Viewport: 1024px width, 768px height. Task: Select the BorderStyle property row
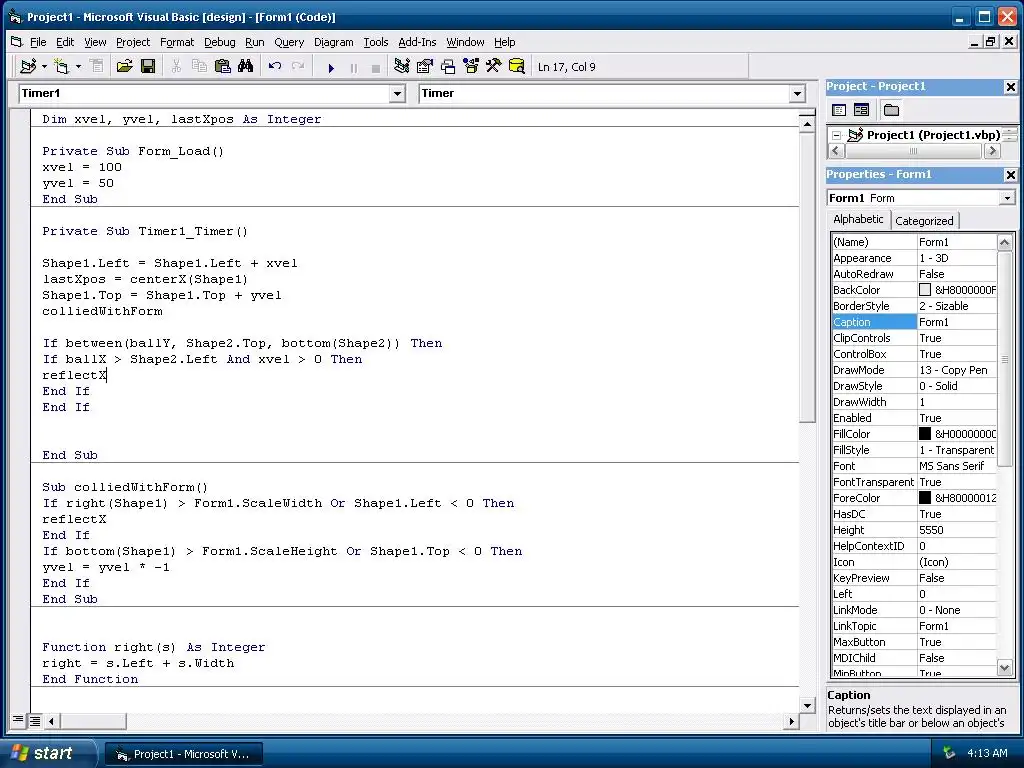point(914,306)
